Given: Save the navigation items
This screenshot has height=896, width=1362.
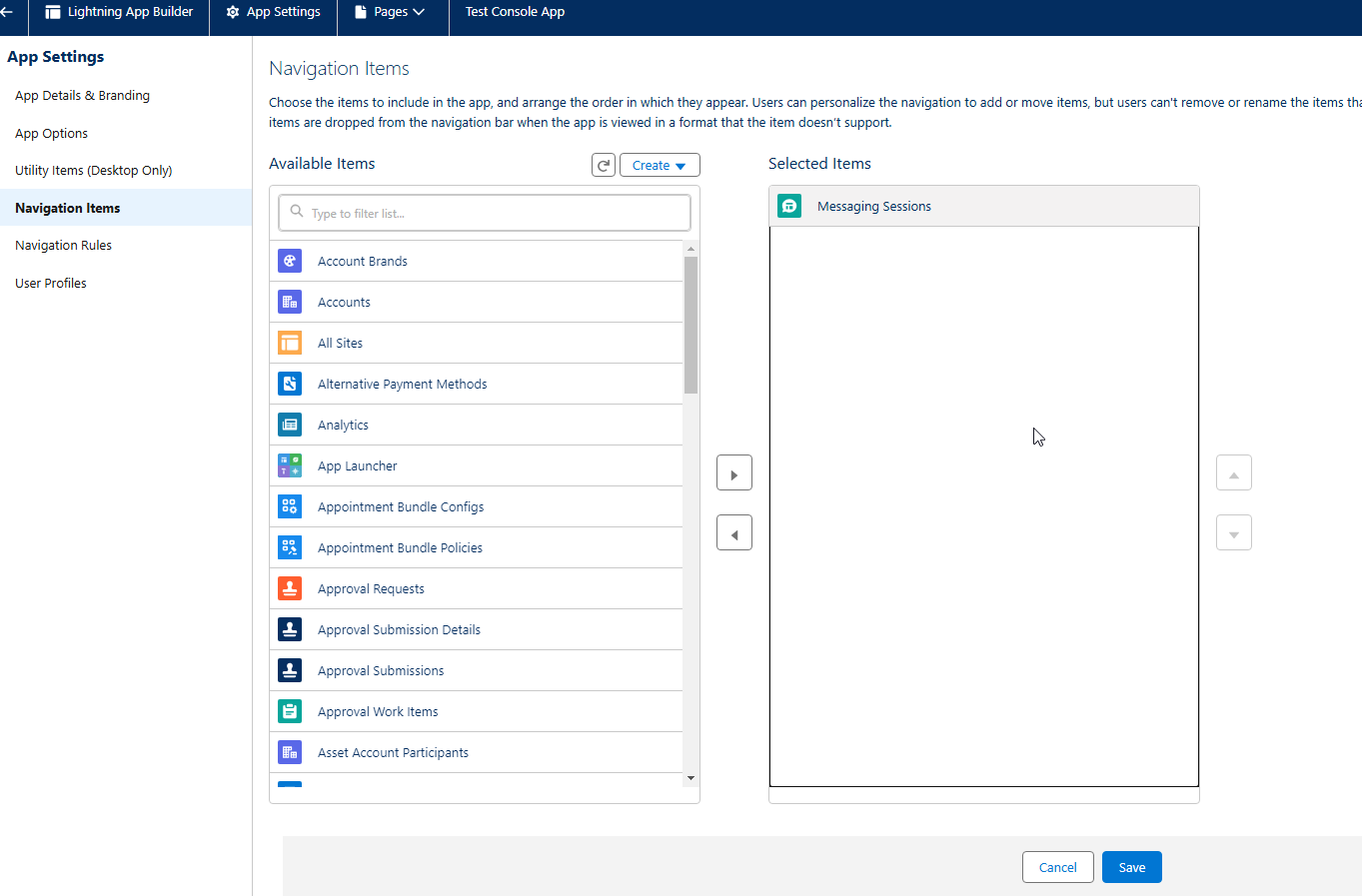Looking at the screenshot, I should (1131, 867).
